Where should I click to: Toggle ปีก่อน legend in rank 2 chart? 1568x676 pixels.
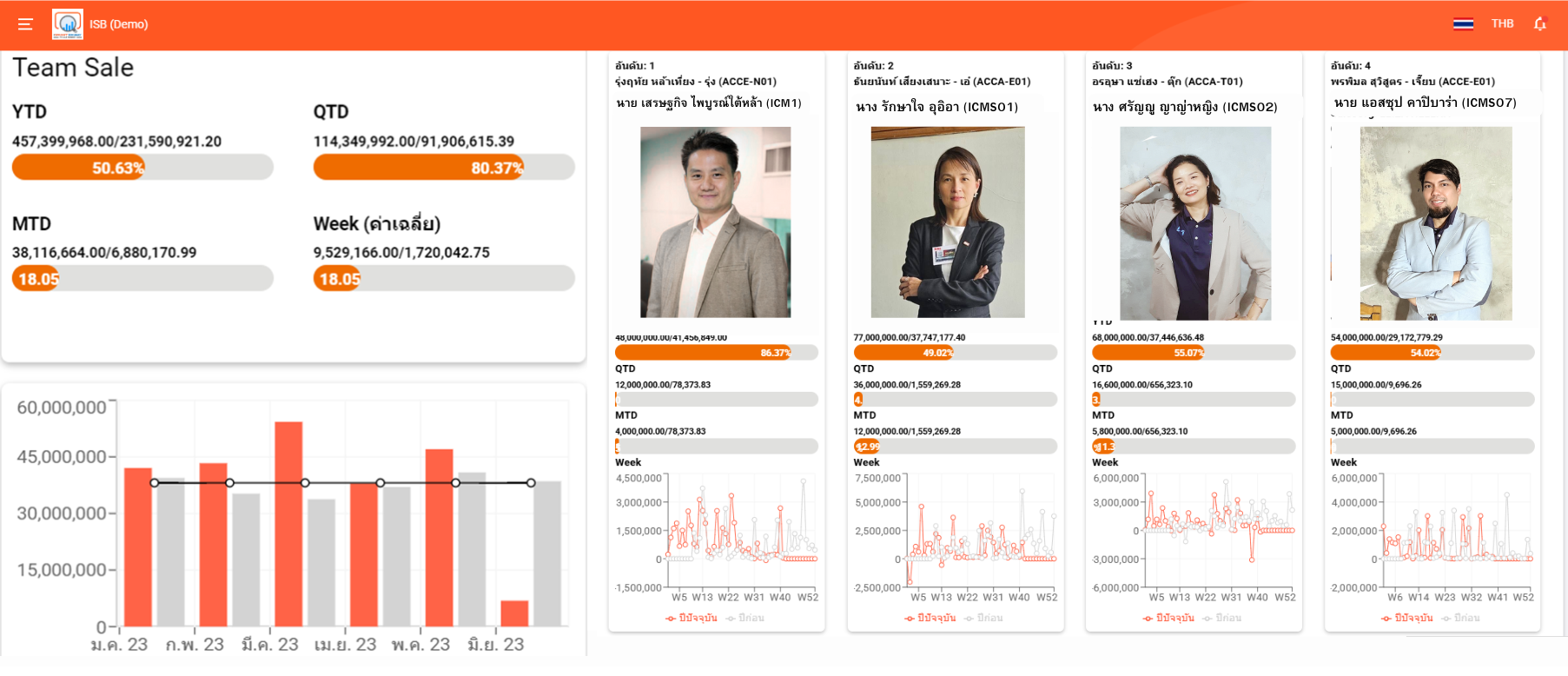tap(983, 618)
